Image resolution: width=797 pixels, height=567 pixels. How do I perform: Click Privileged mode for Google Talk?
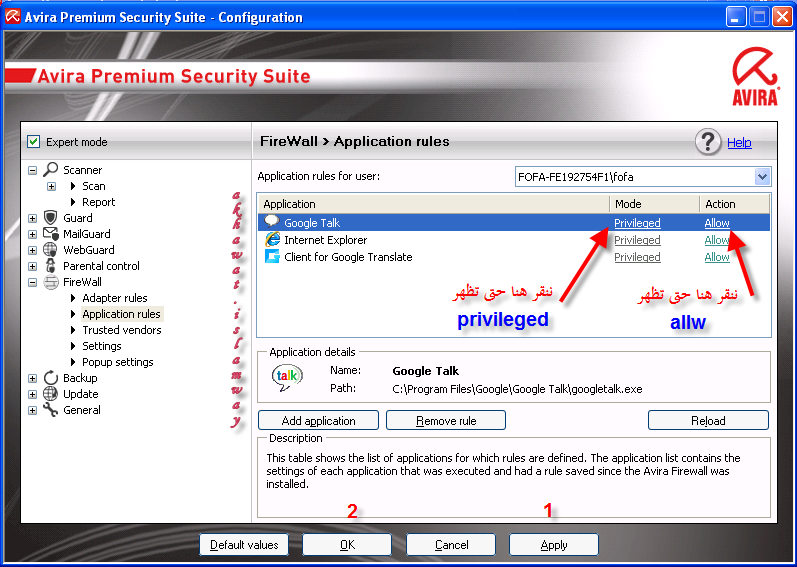(637, 223)
